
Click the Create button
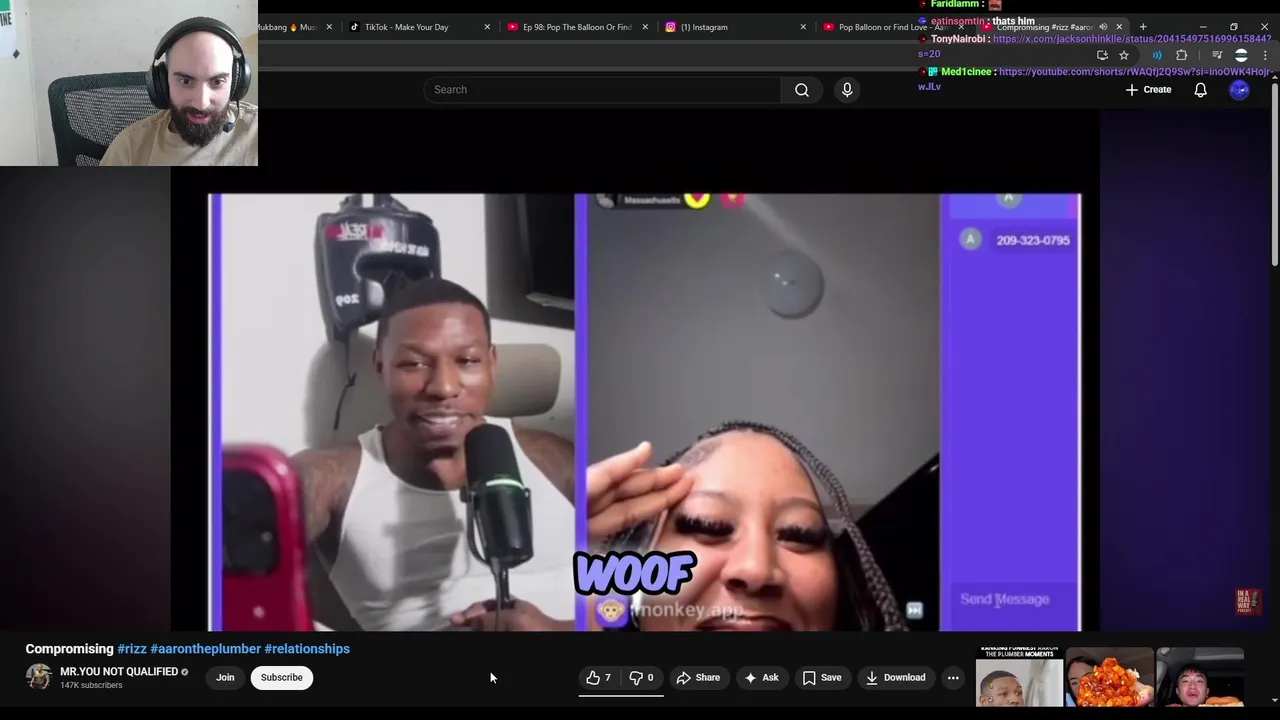[1148, 90]
